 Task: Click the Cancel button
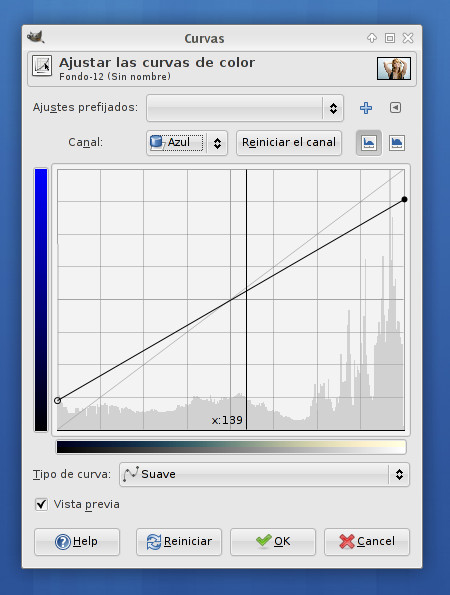tap(367, 542)
